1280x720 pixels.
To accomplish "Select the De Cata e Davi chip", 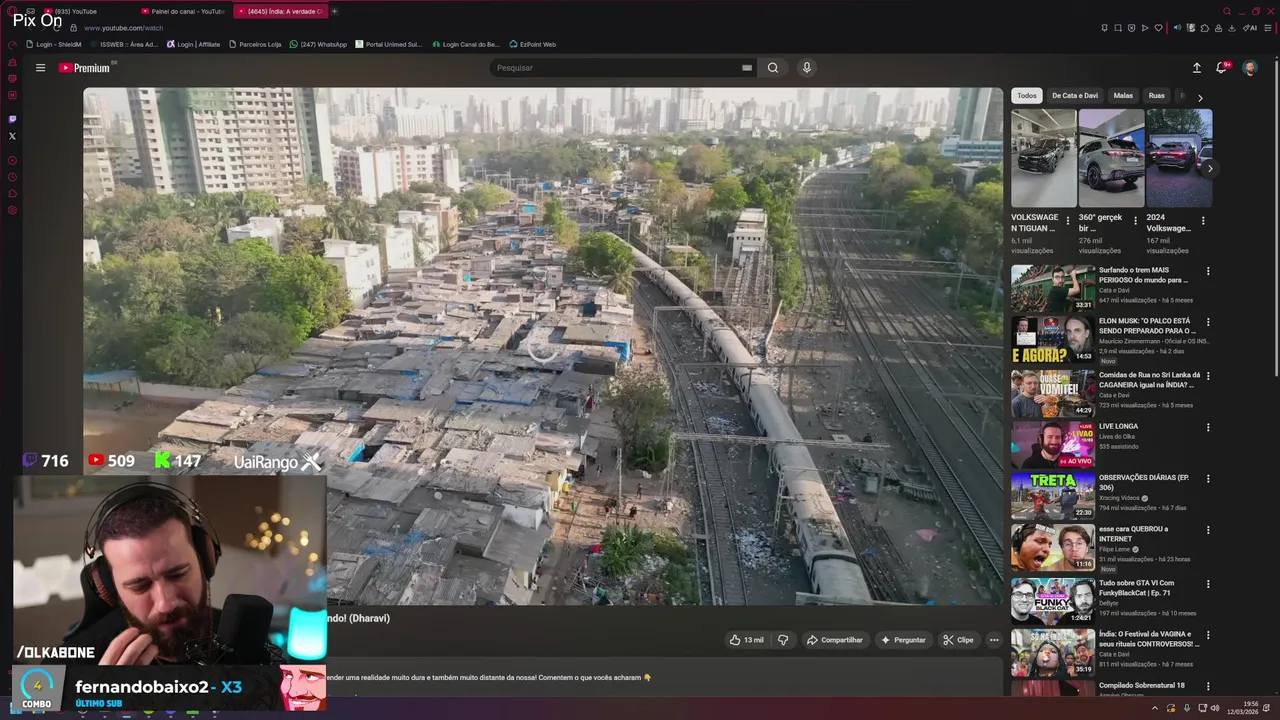I will click(1075, 96).
